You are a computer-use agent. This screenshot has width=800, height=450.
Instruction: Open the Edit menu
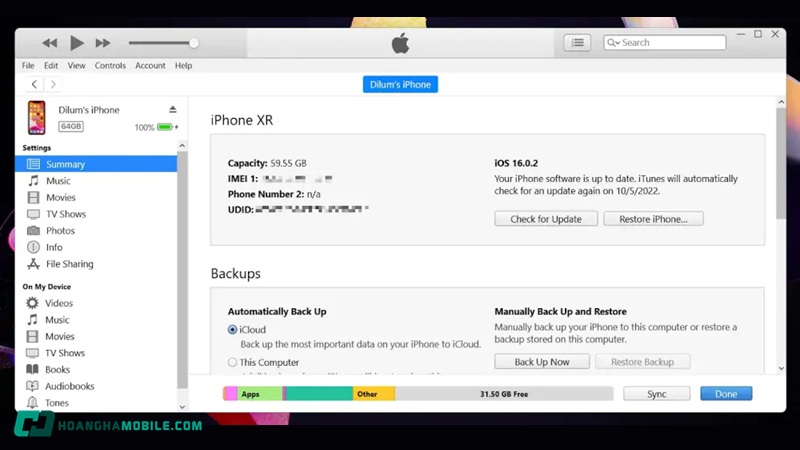[51, 65]
